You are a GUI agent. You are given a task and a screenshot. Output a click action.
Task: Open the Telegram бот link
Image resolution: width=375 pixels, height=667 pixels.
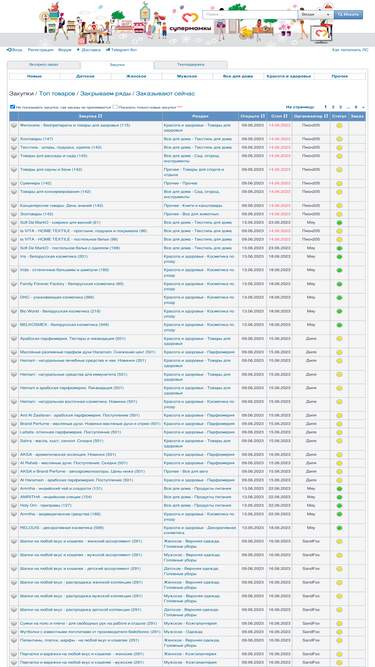click(x=121, y=50)
